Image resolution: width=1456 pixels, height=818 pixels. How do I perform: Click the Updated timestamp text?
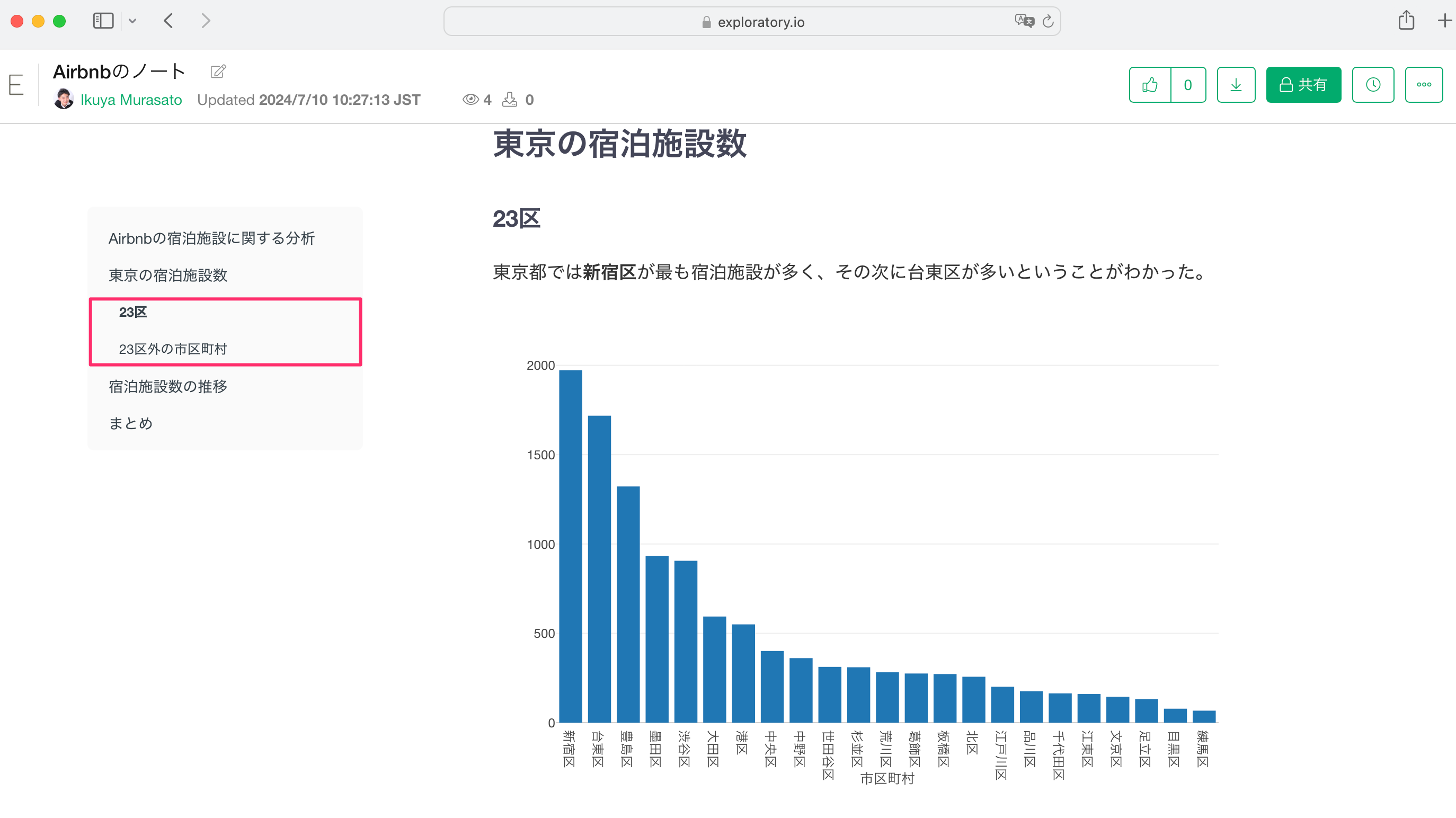pos(308,100)
